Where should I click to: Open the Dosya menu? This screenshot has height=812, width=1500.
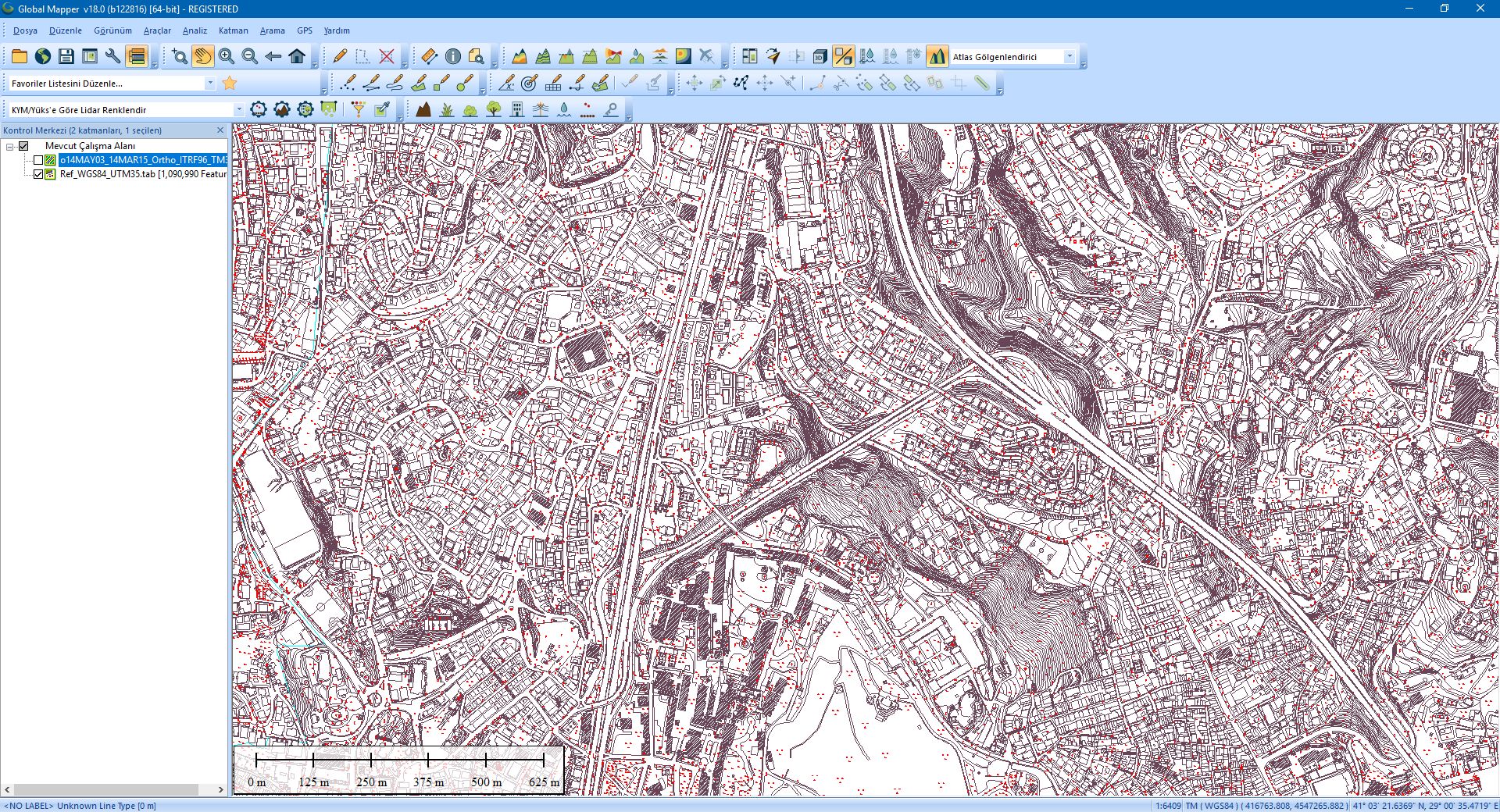(25, 30)
